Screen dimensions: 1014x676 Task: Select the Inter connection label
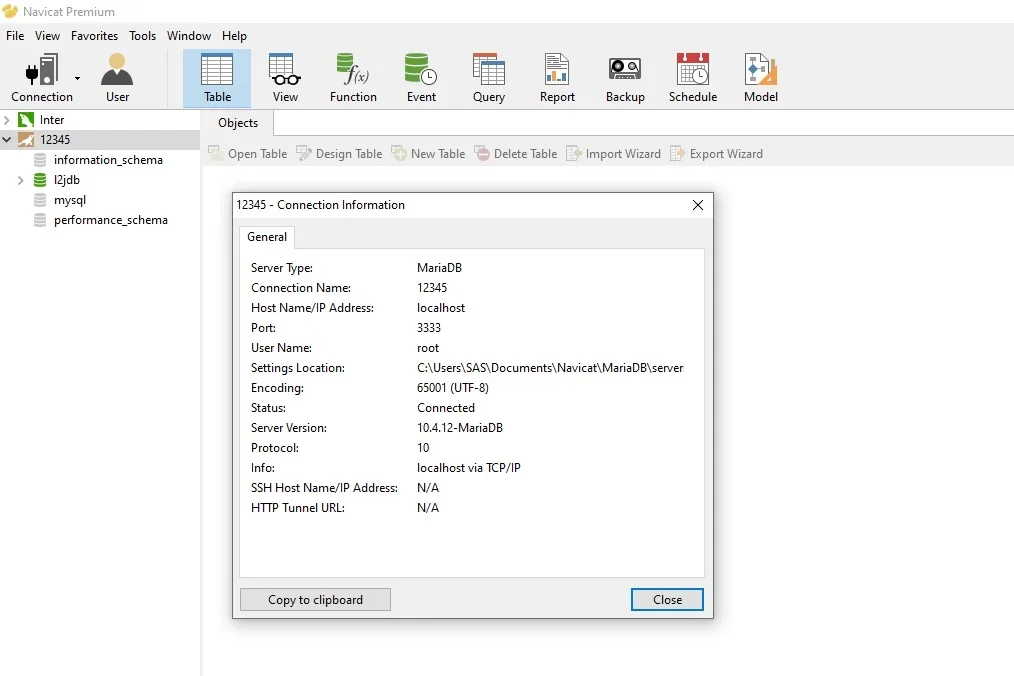[x=52, y=120]
